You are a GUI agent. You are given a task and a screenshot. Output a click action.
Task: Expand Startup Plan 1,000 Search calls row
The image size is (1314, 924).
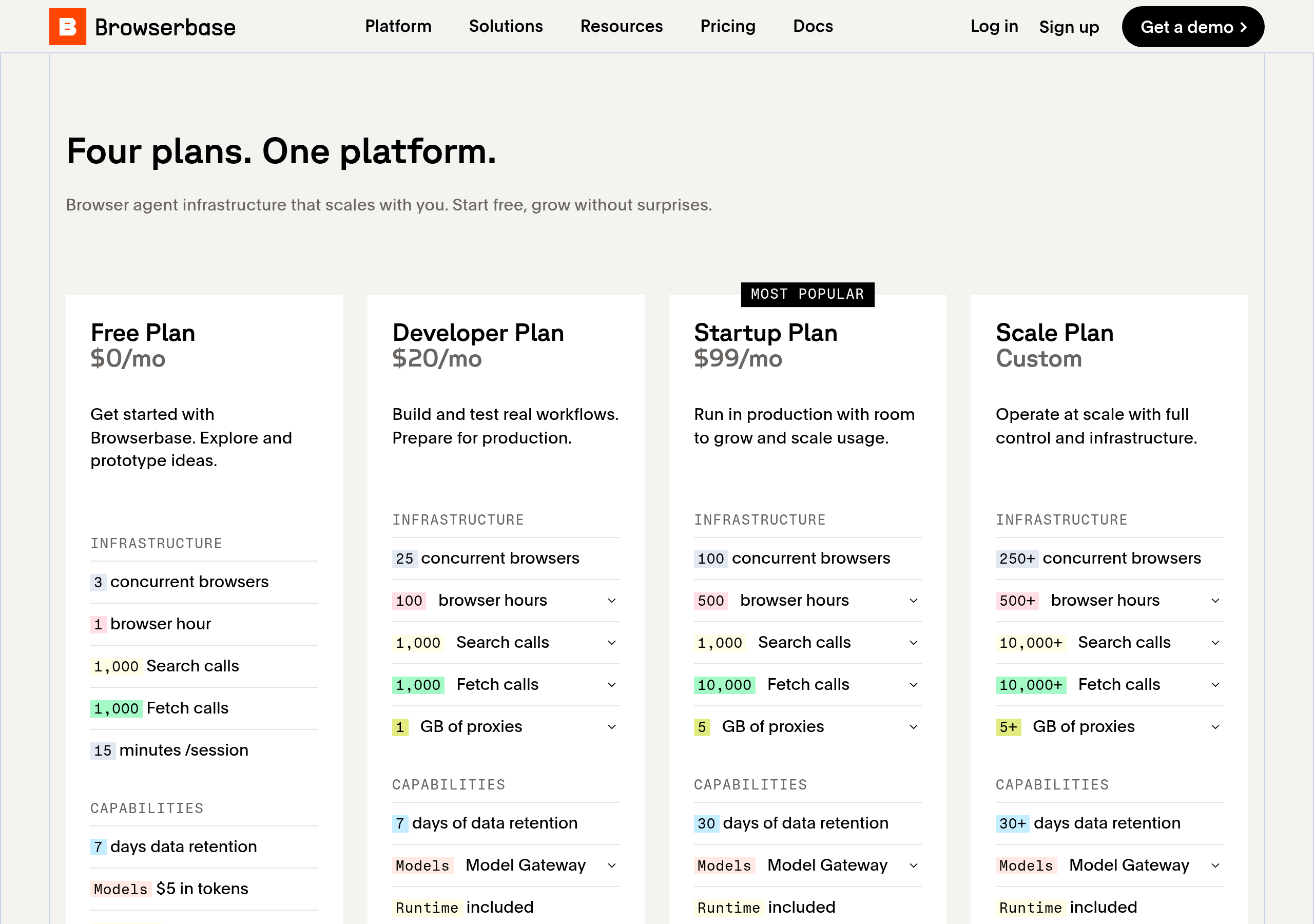click(807, 643)
